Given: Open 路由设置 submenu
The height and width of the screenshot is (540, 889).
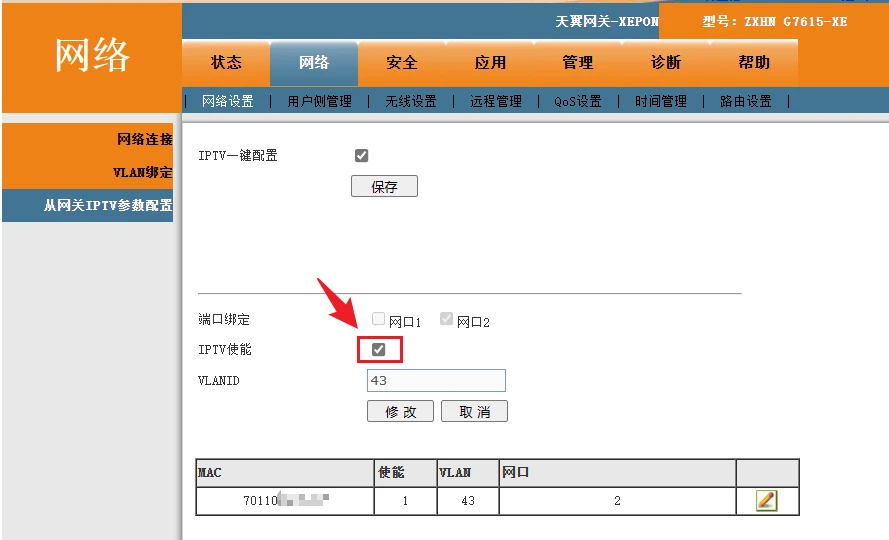Looking at the screenshot, I should [x=746, y=102].
